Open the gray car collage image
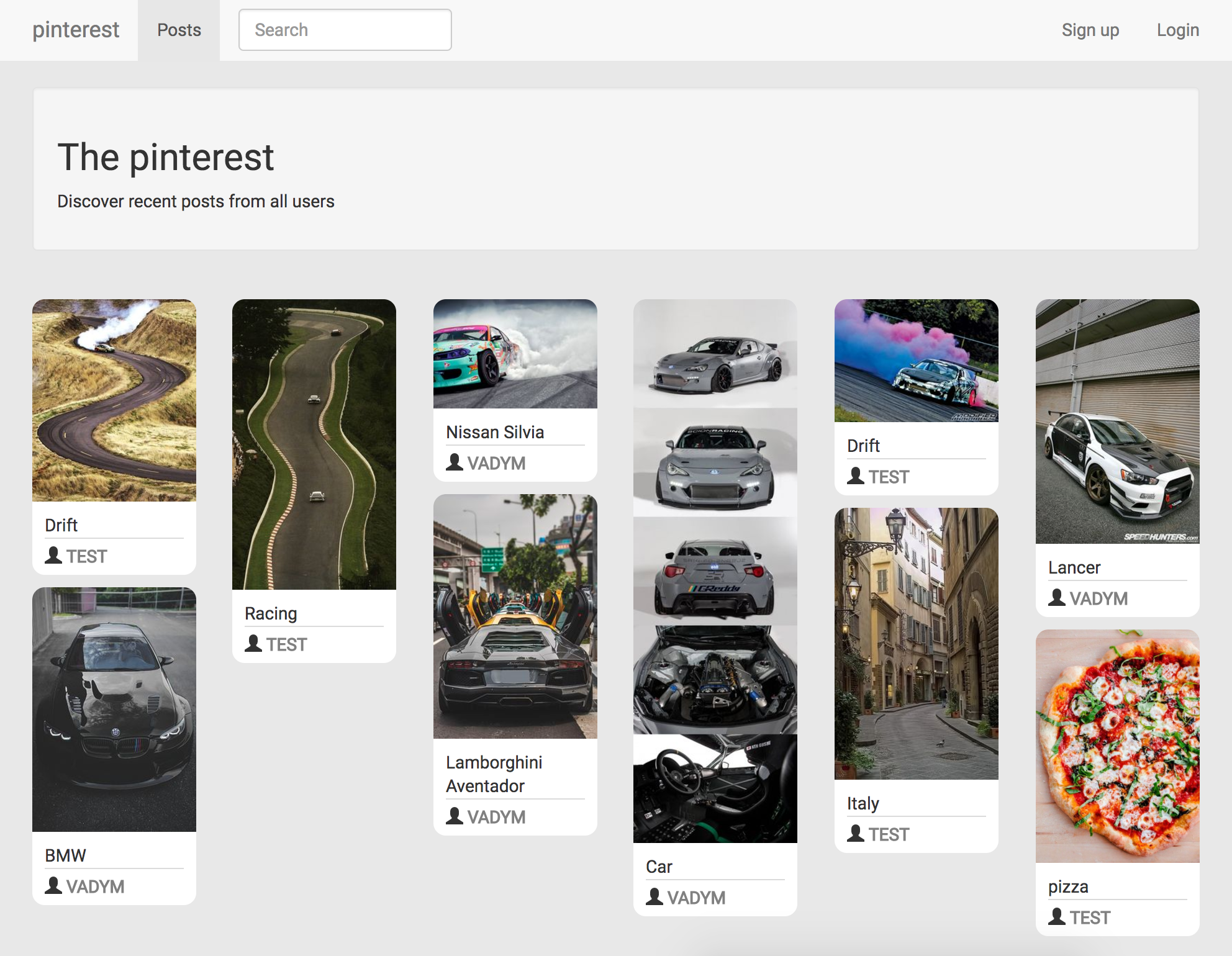 715,571
